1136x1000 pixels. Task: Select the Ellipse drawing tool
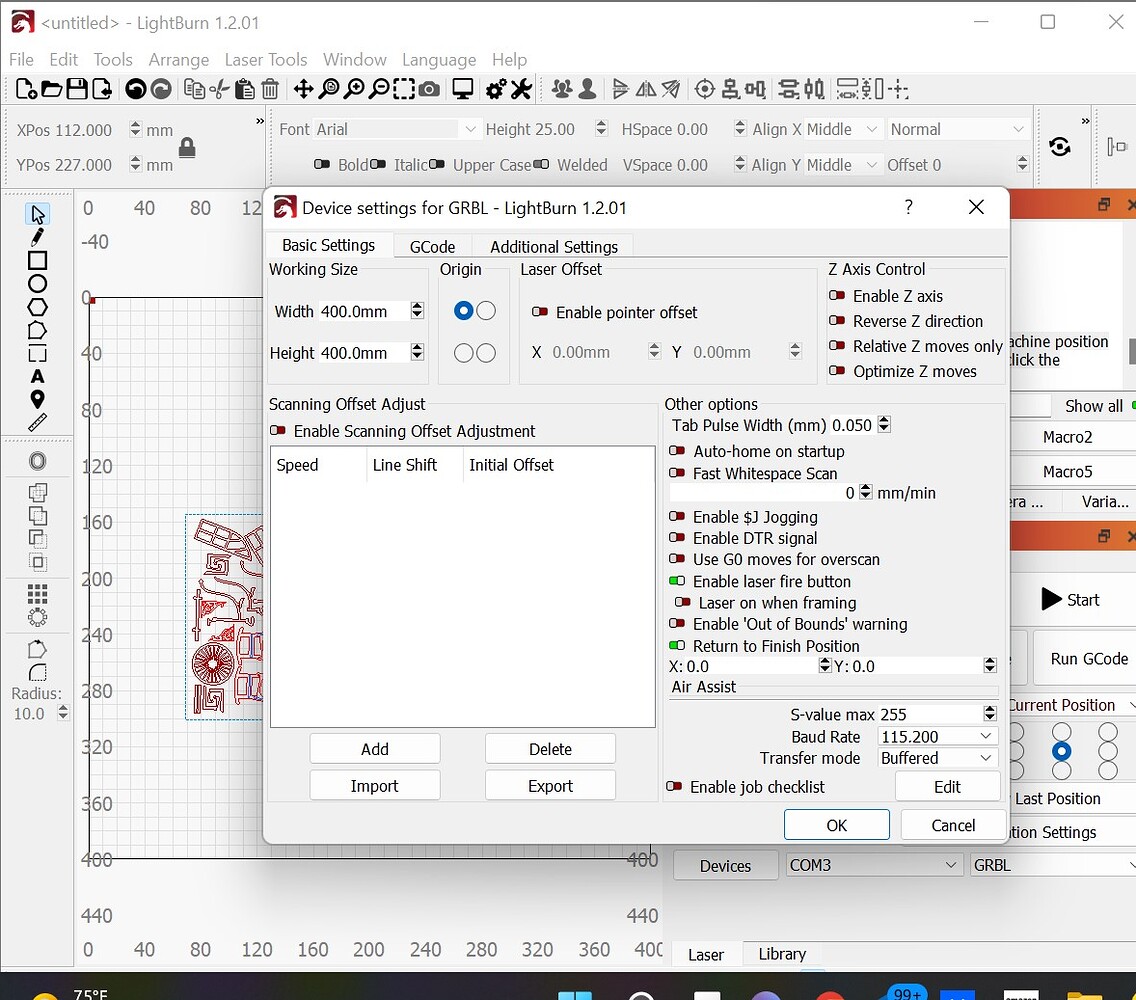click(x=37, y=282)
